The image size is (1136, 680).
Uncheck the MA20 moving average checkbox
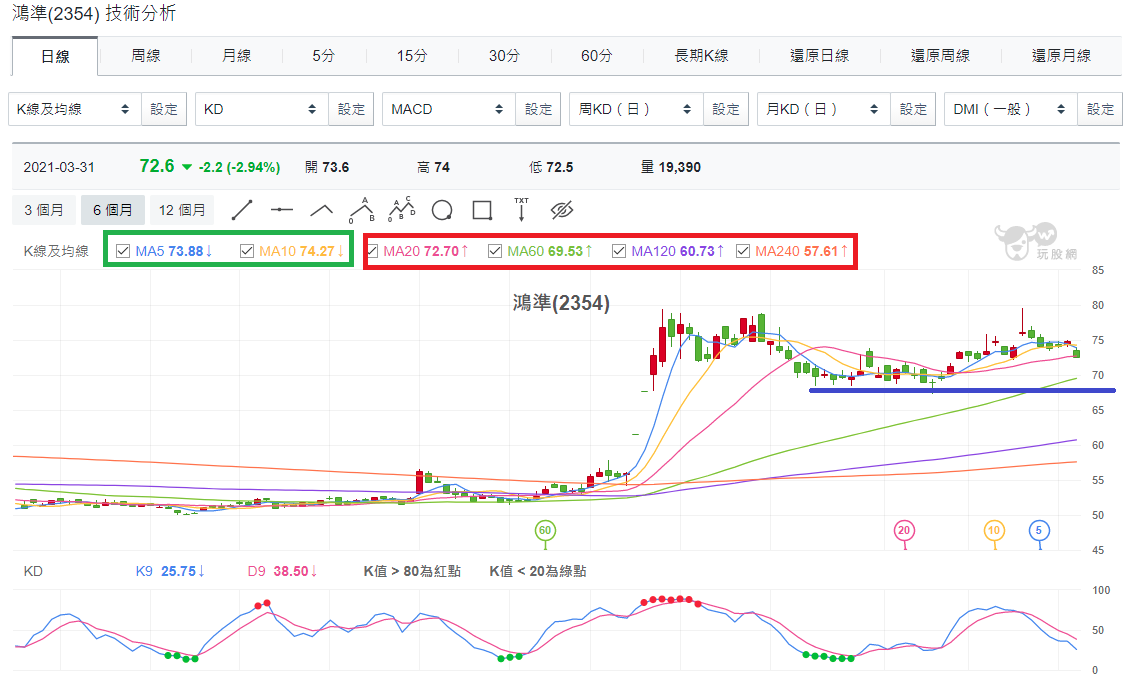(x=372, y=251)
